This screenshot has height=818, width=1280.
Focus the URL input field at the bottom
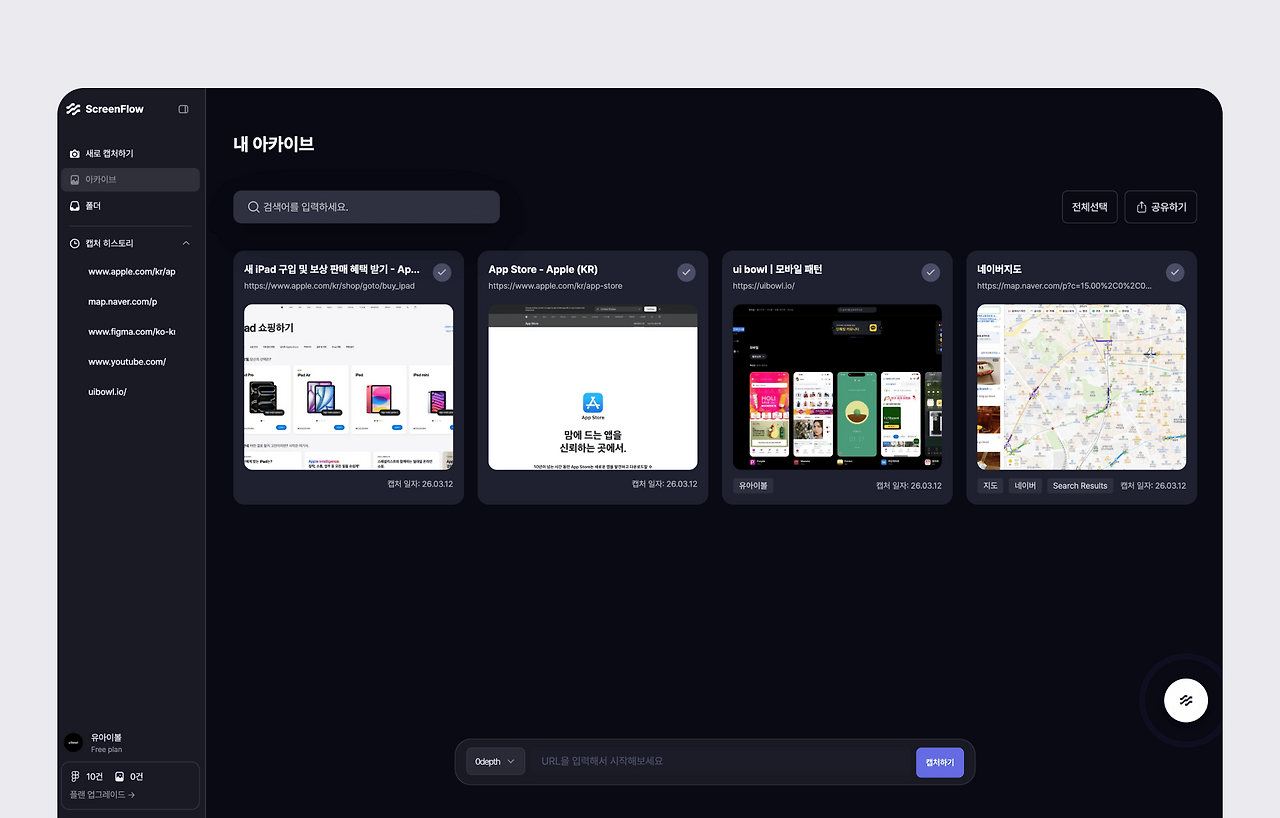coord(720,761)
